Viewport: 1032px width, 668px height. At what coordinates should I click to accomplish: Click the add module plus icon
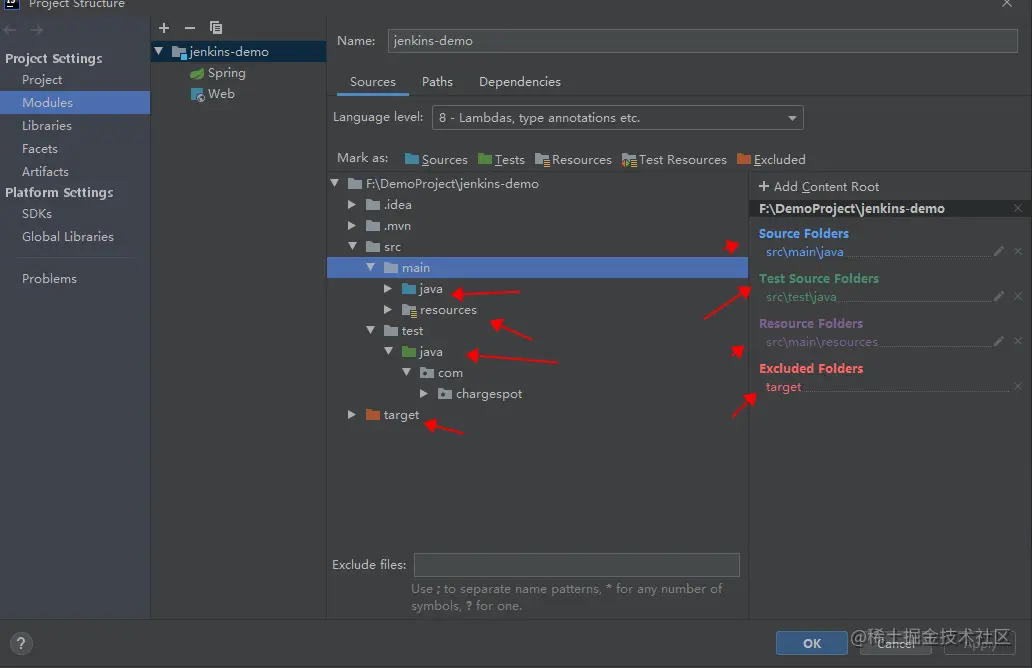tap(164, 28)
